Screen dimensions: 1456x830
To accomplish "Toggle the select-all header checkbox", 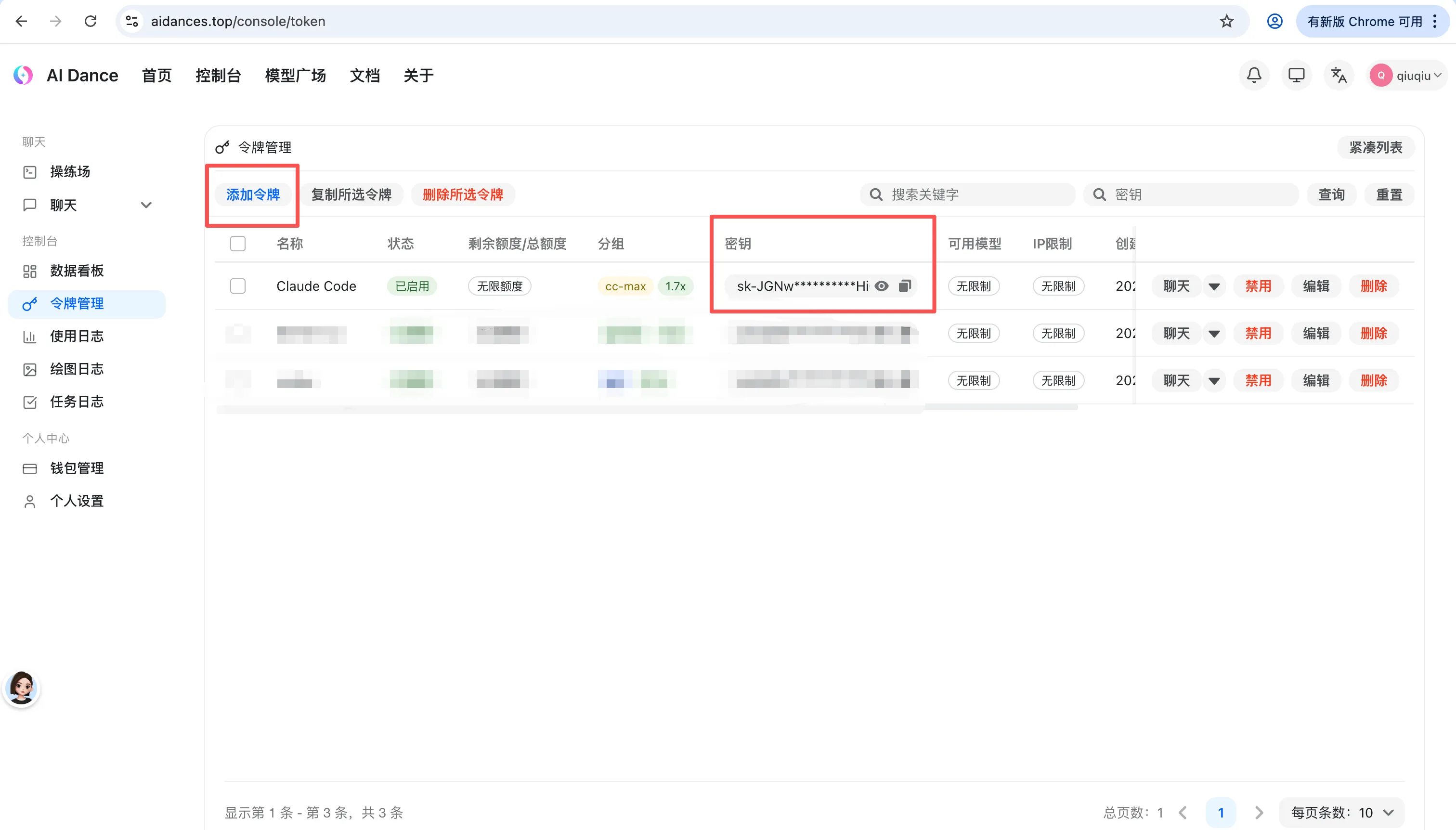I will (238, 244).
